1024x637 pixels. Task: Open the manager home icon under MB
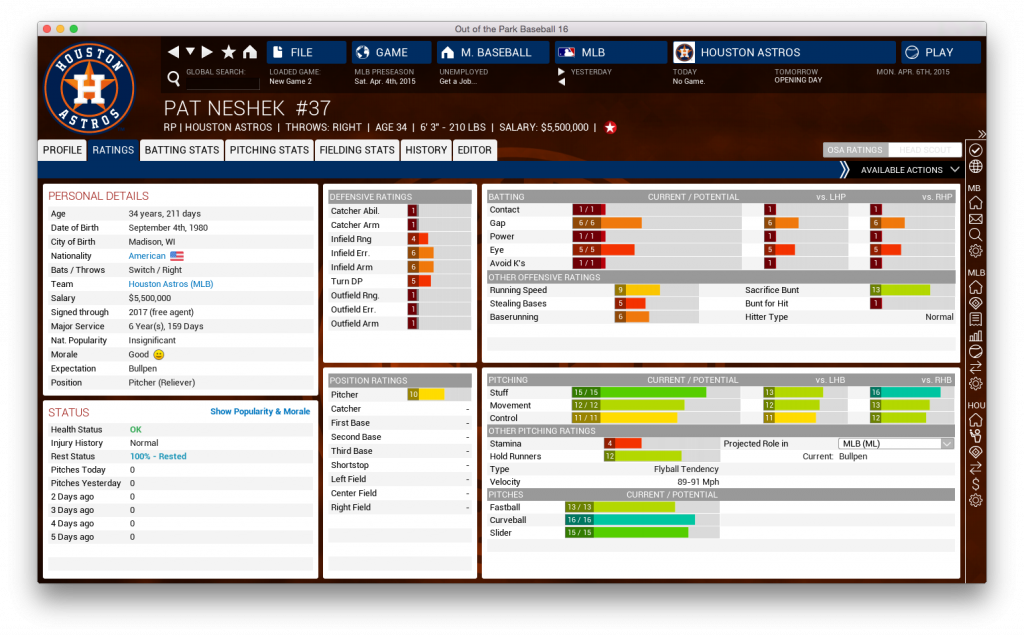(976, 203)
